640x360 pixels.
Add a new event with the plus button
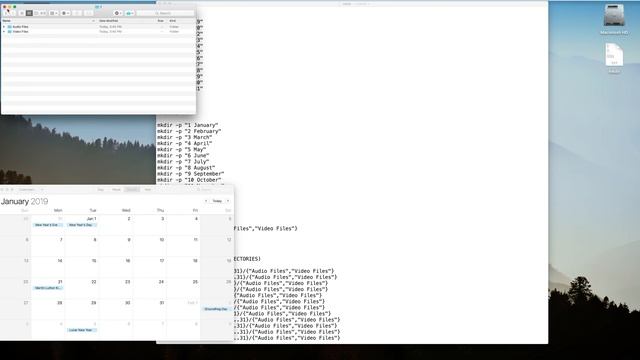(x=42, y=189)
